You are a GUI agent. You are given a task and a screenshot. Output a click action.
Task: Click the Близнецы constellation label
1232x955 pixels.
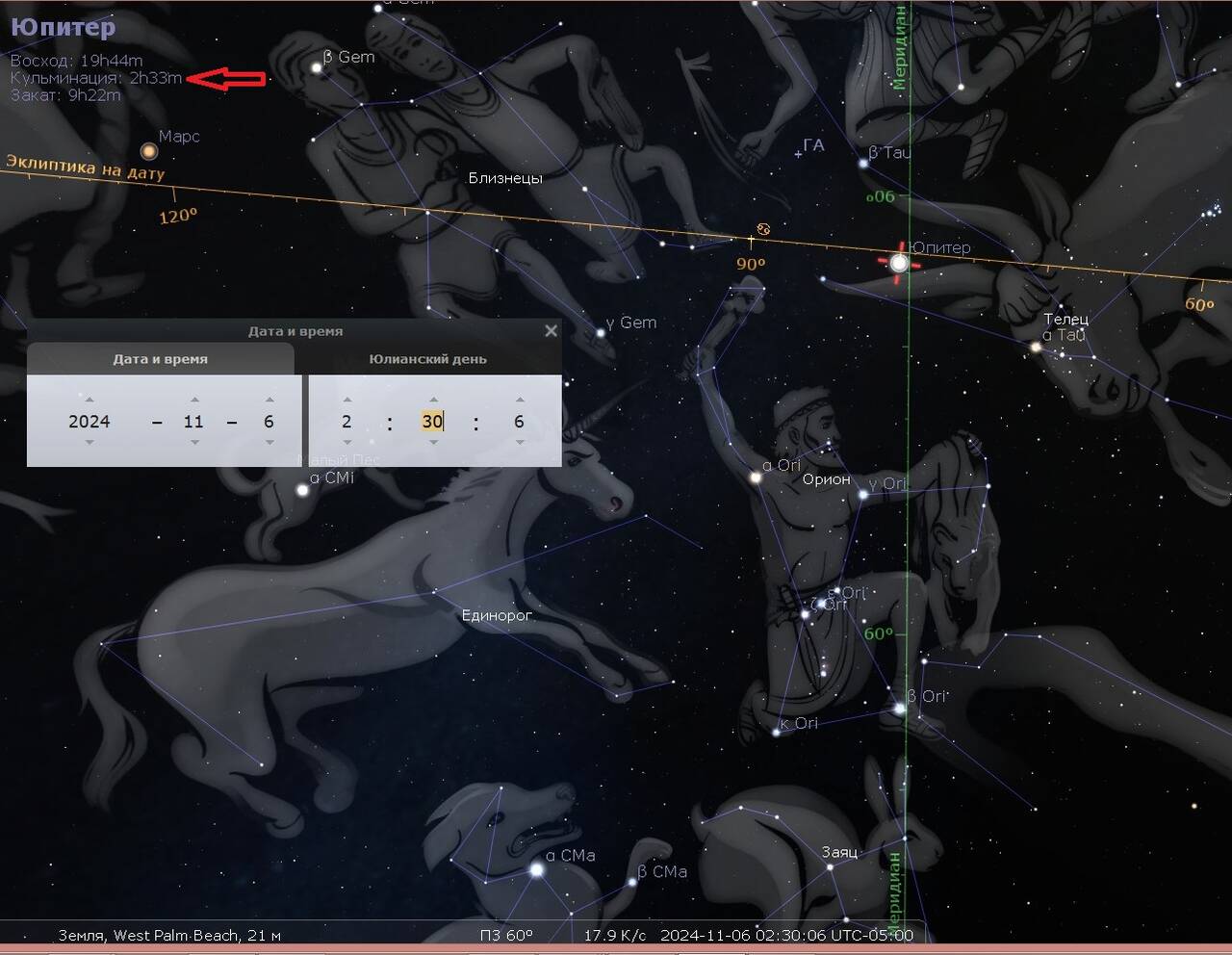tap(505, 178)
